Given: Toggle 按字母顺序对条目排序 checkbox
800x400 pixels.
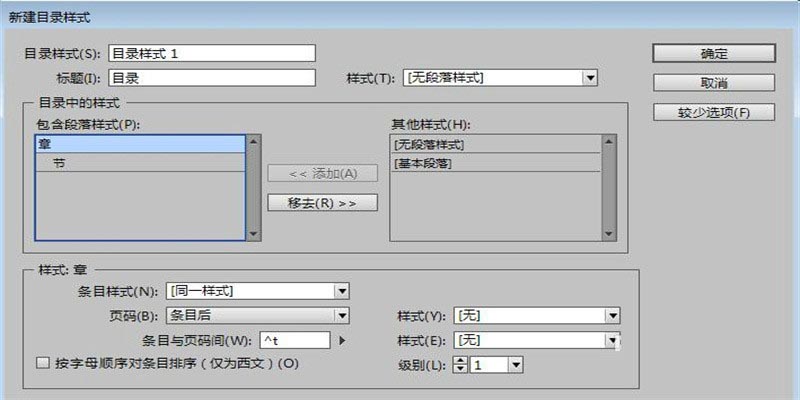Looking at the screenshot, I should (x=43, y=363).
